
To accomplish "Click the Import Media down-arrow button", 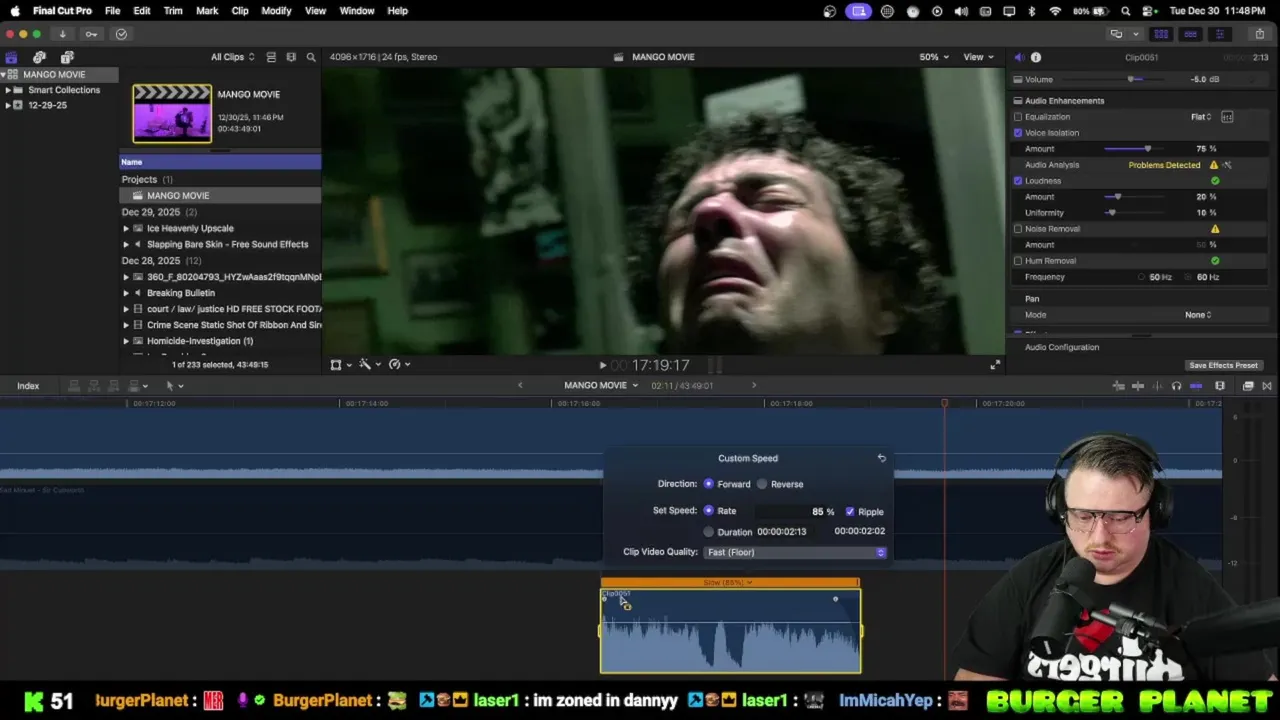I will pos(62,34).
